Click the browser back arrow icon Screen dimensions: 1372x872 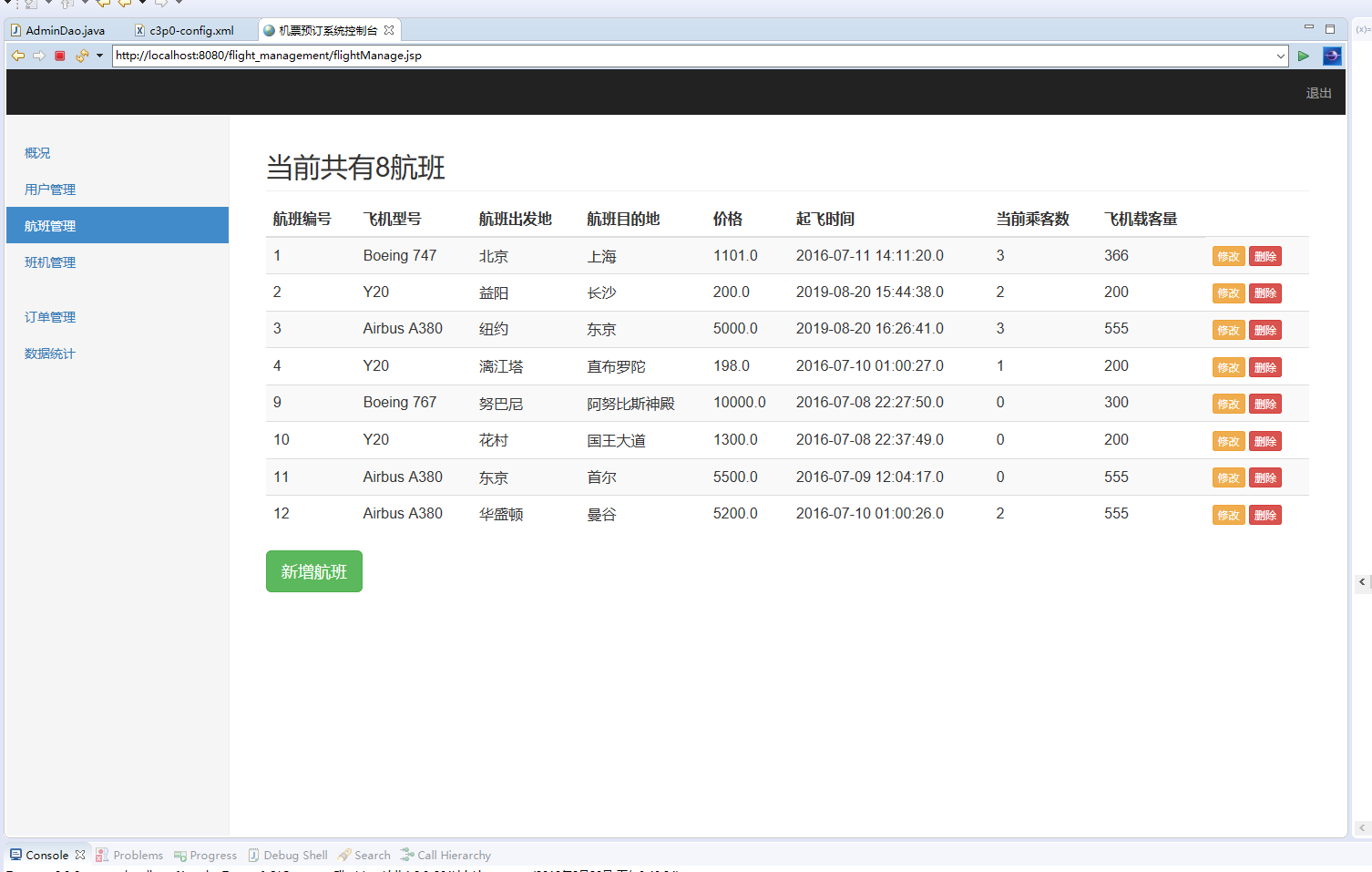17,56
